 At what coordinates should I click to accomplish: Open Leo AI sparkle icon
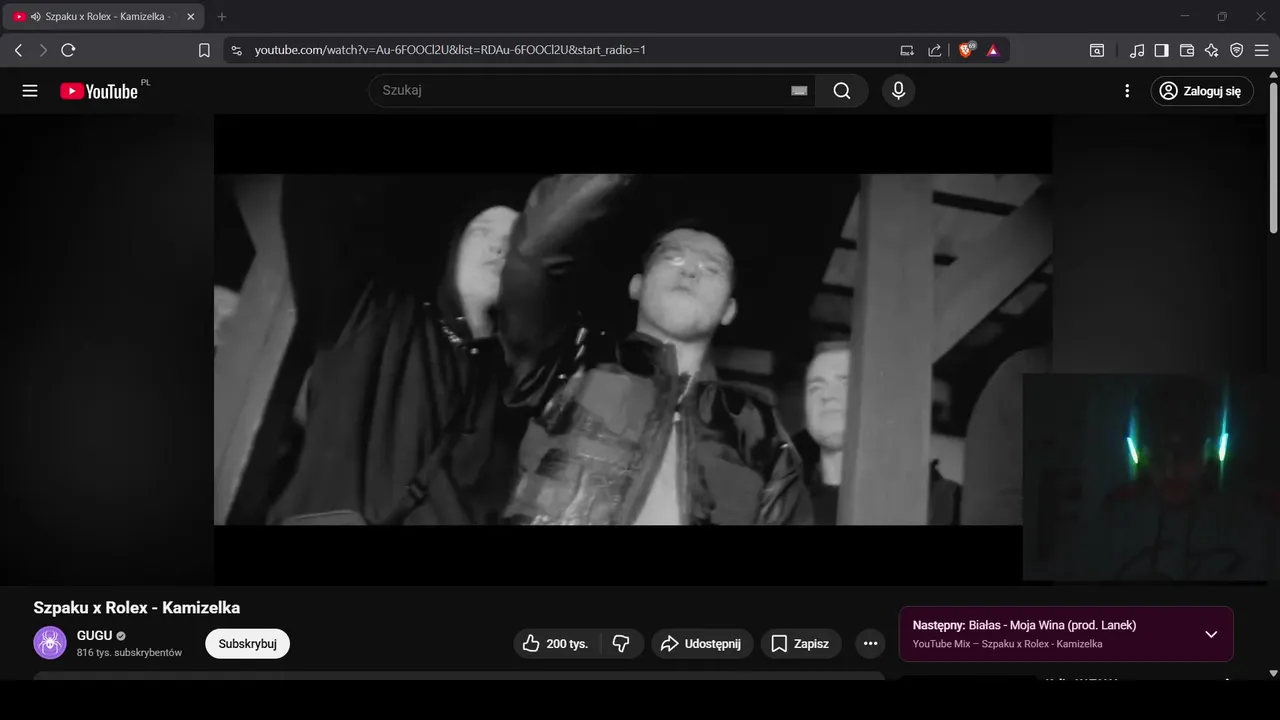coord(1212,50)
